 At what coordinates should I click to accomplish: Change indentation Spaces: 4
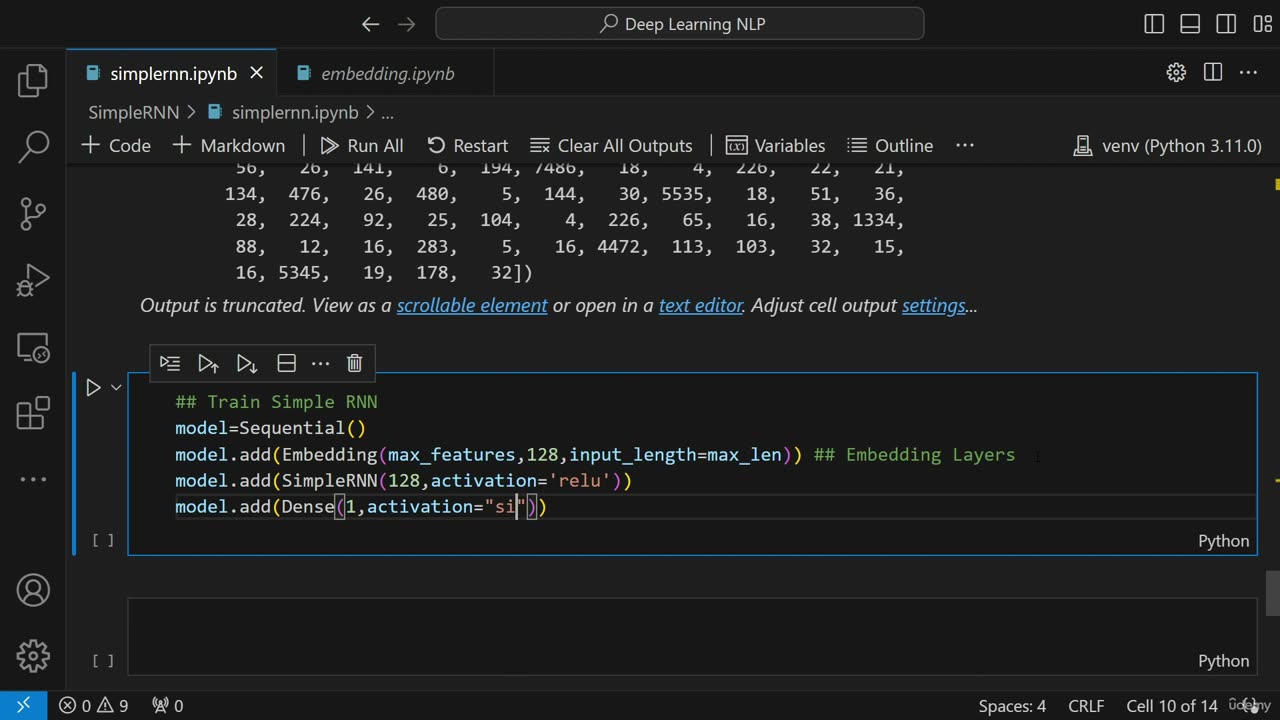click(x=1012, y=706)
